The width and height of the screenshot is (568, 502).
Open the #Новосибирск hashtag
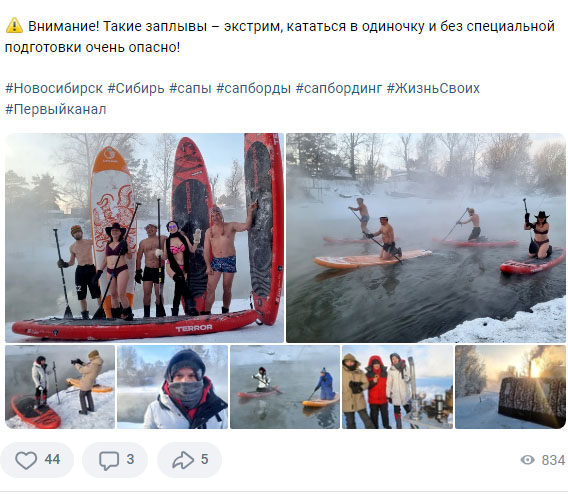point(54,88)
